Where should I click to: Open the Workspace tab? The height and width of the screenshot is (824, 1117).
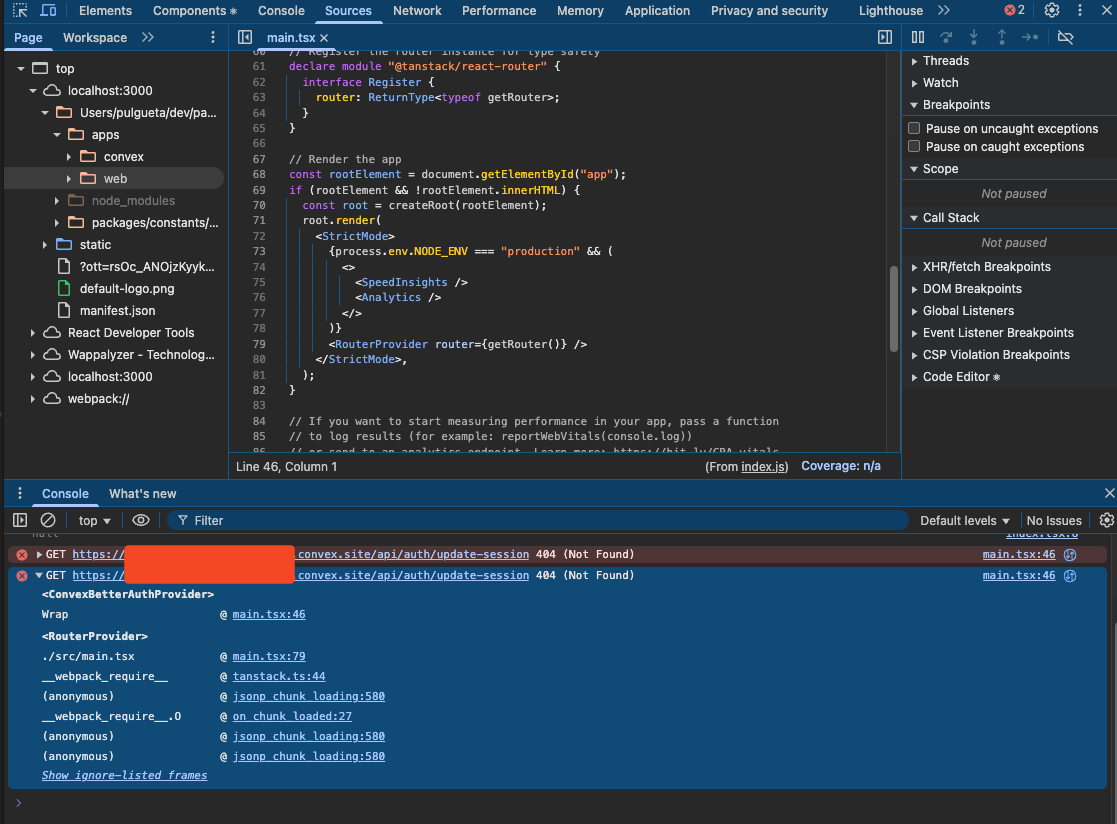coord(95,37)
